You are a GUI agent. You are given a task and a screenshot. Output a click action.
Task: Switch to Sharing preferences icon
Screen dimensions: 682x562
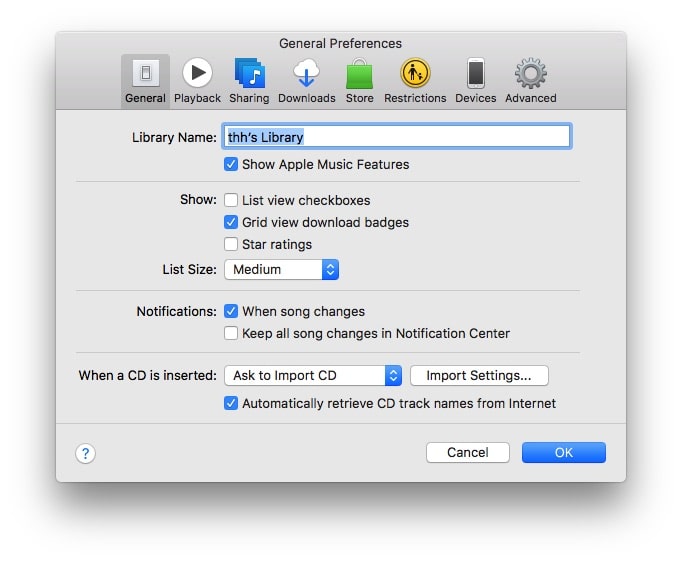249,74
